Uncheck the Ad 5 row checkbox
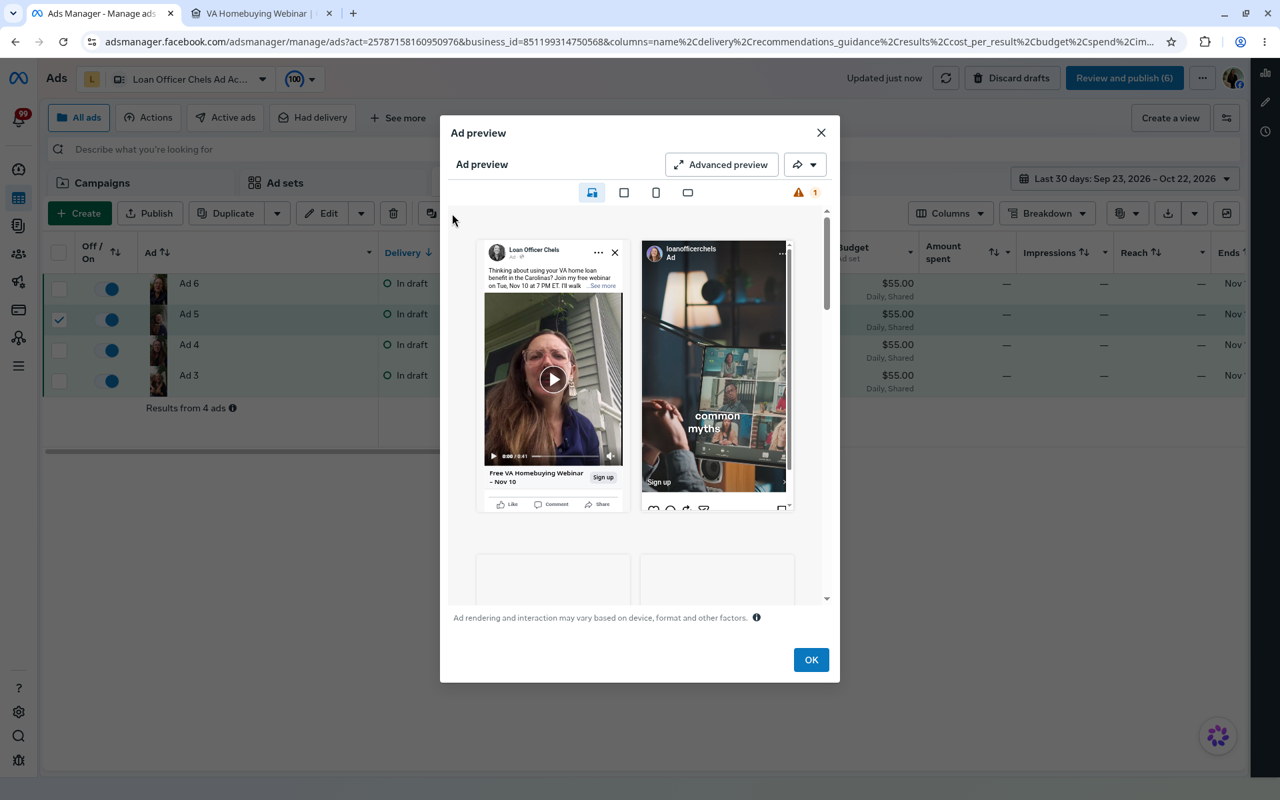Image resolution: width=1280 pixels, height=800 pixels. pos(59,320)
